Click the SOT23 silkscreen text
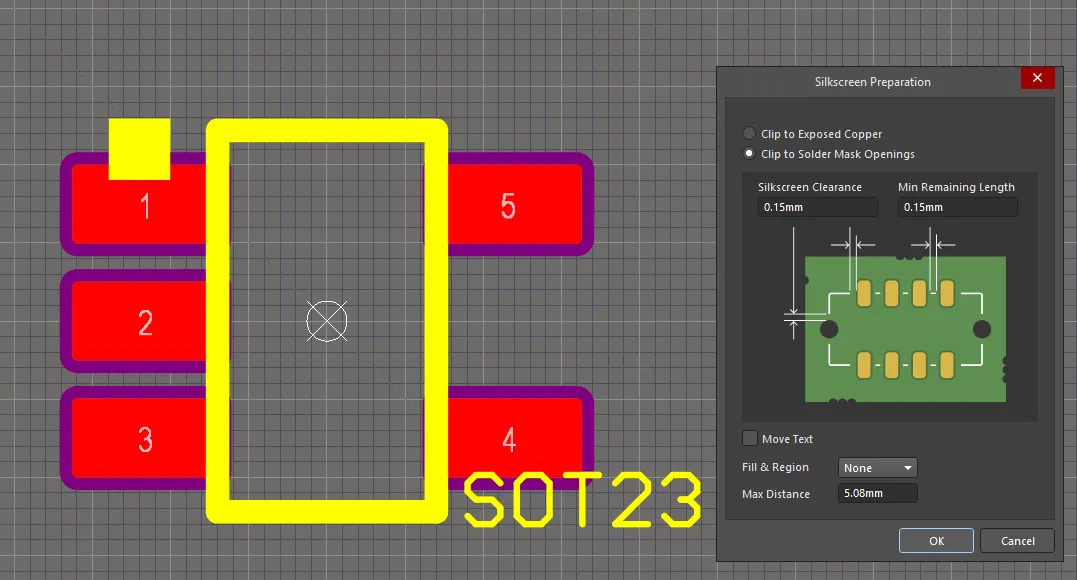Viewport: 1077px width, 580px height. 582,501
